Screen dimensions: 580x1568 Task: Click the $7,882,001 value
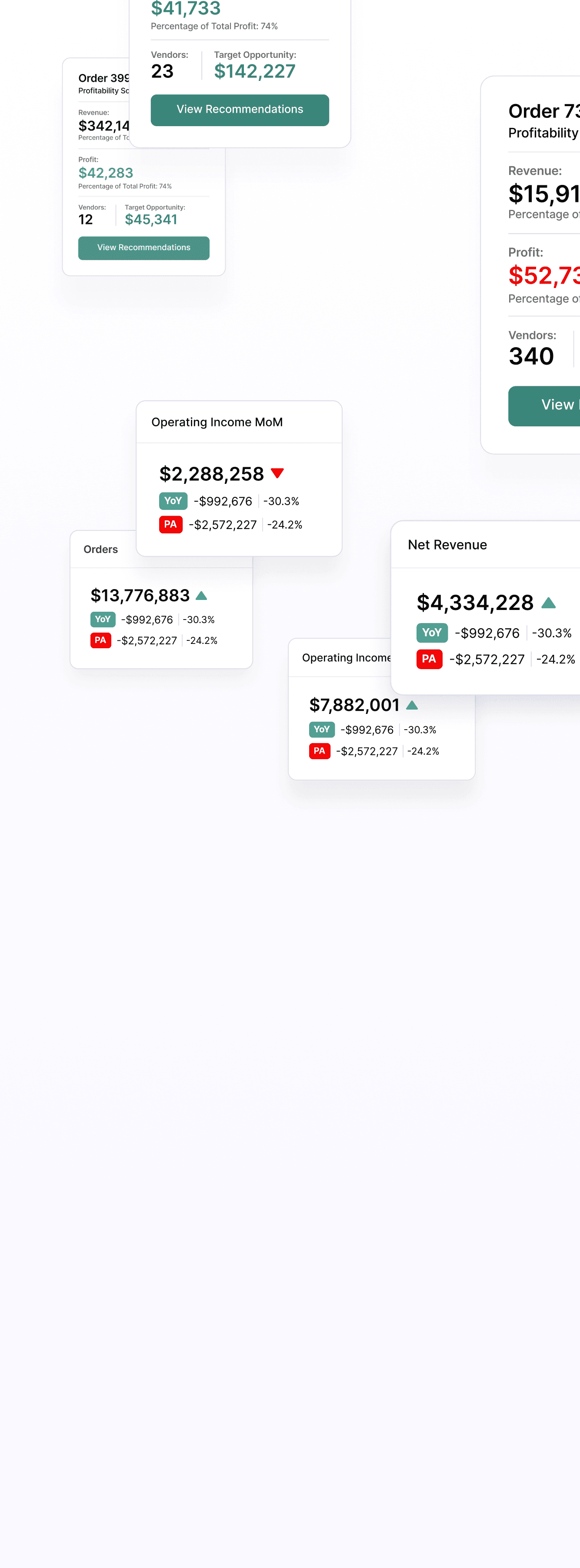(354, 705)
